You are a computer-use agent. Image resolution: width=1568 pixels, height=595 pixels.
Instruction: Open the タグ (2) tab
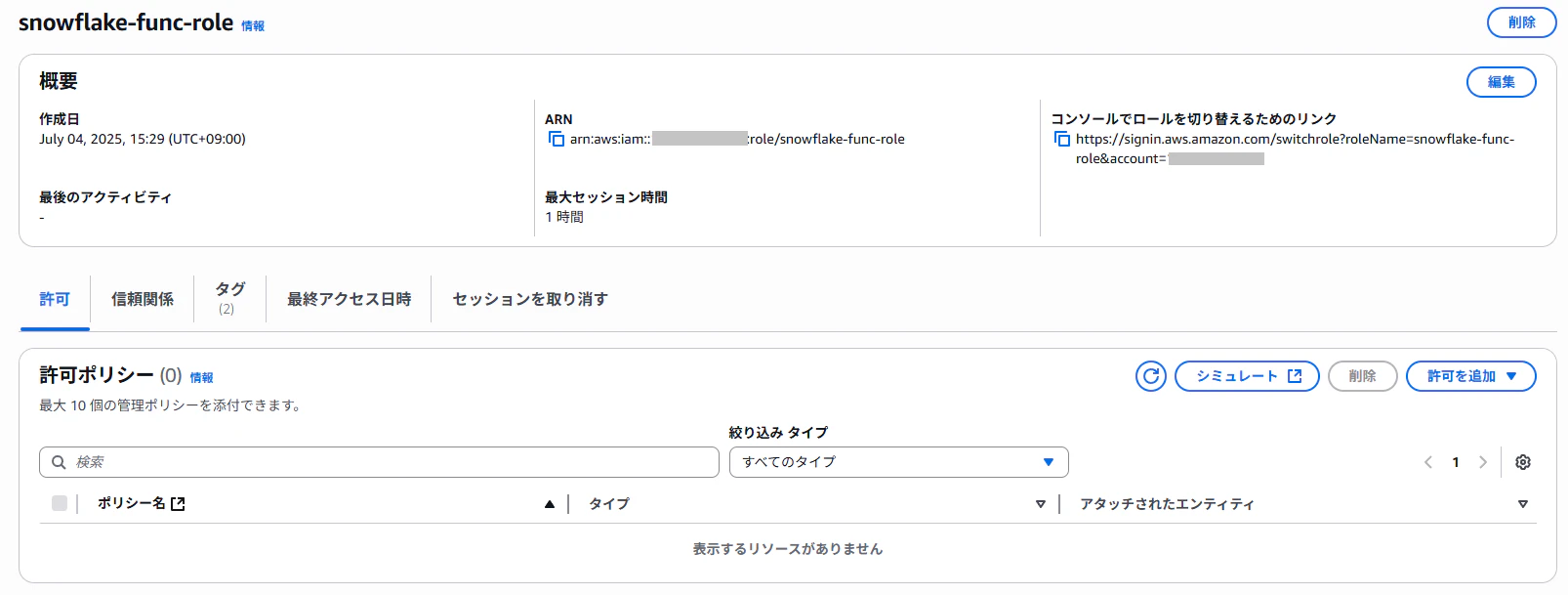tap(229, 298)
